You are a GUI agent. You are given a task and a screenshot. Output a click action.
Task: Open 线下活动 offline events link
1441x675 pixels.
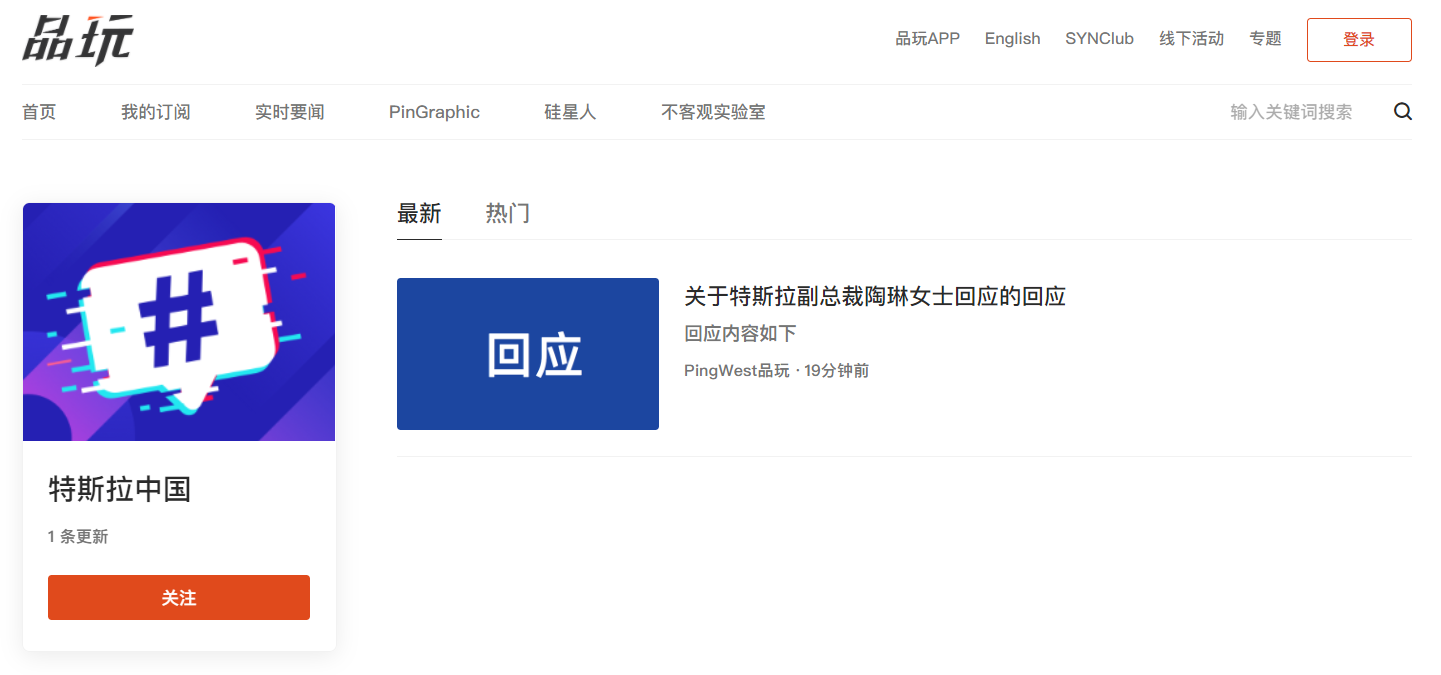(1191, 39)
